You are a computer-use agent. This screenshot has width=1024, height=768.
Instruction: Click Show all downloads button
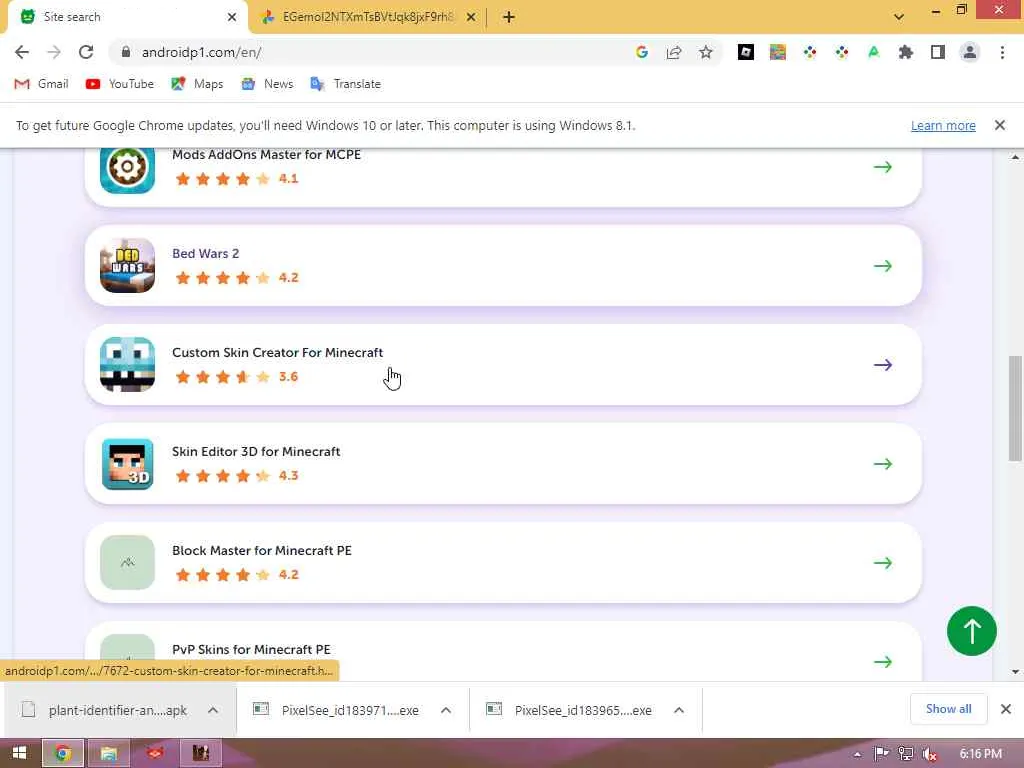tap(948, 709)
